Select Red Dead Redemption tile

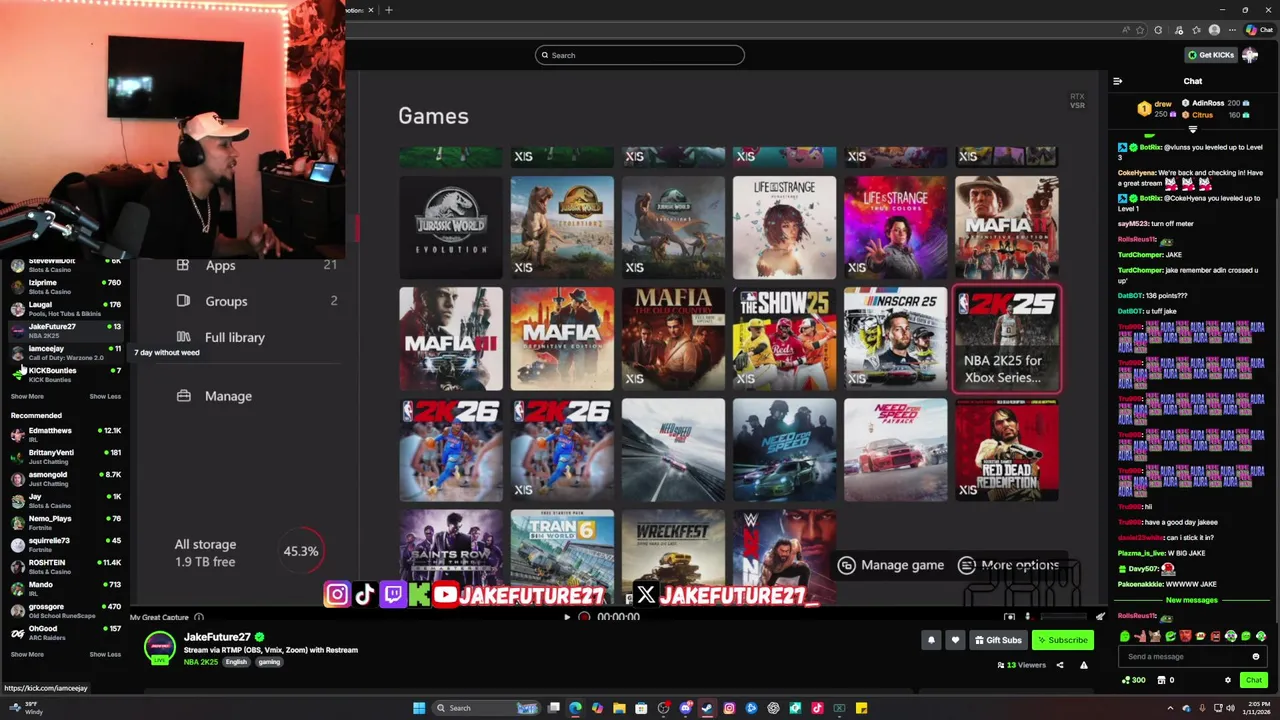[1006, 449]
